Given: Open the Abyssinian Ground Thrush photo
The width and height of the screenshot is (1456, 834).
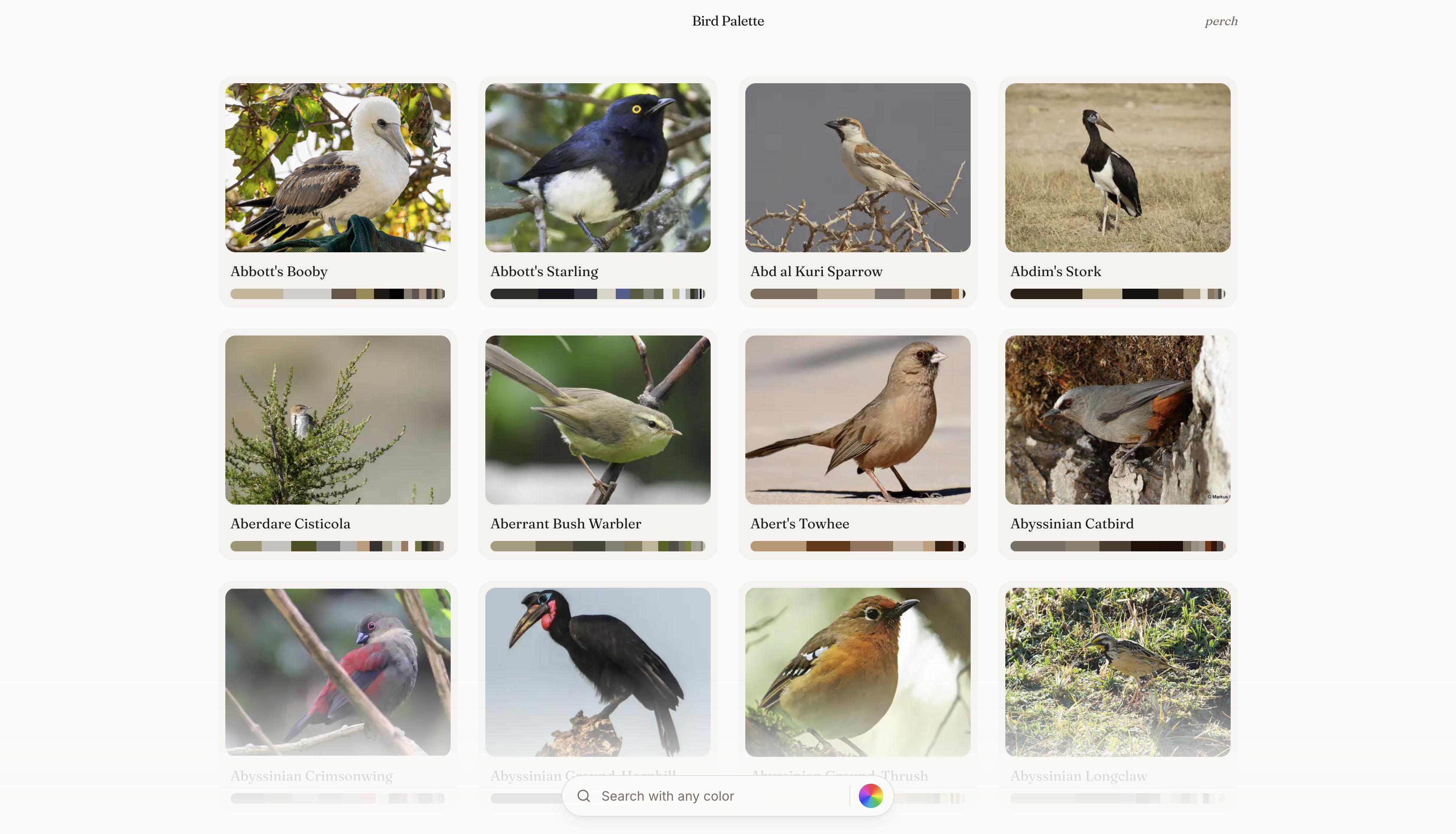Looking at the screenshot, I should (x=858, y=672).
